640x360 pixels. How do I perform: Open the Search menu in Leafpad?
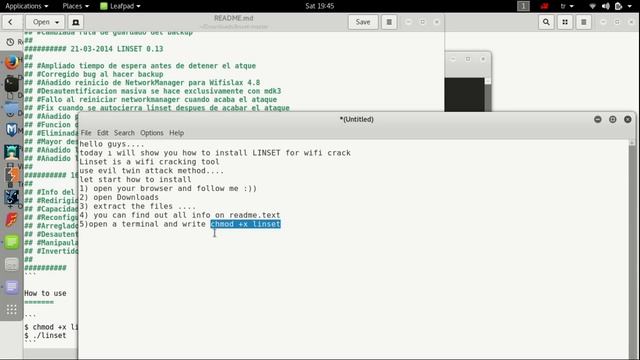click(124, 133)
